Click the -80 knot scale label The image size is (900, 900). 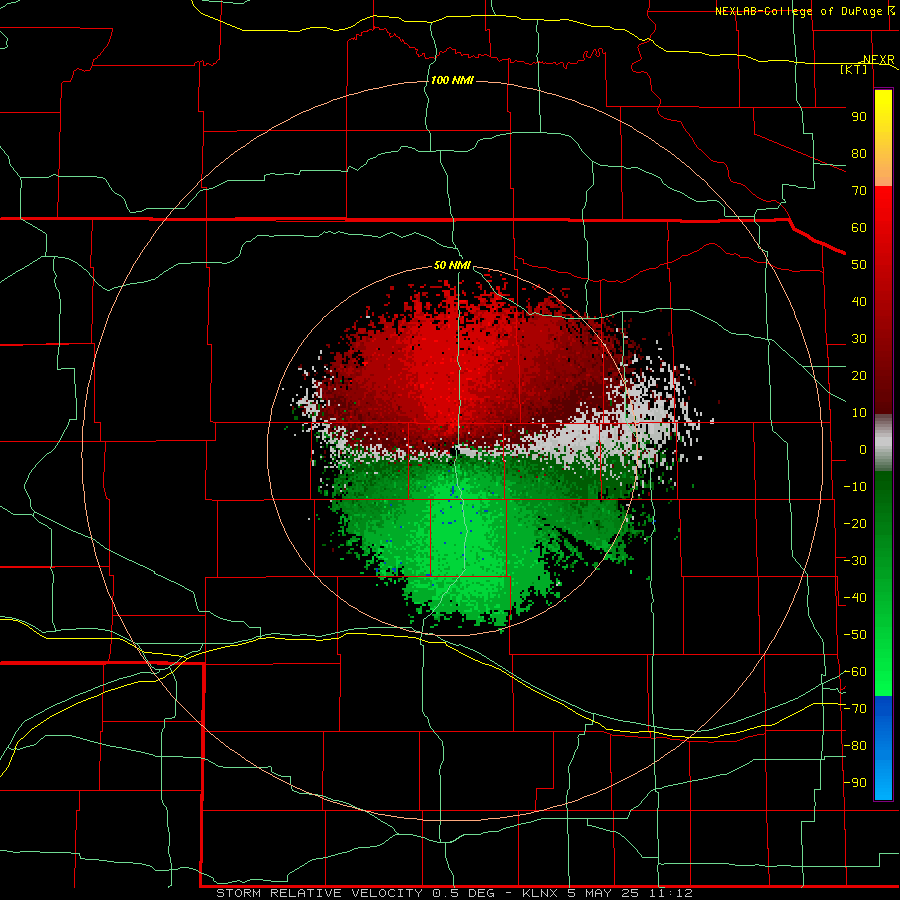(x=855, y=746)
